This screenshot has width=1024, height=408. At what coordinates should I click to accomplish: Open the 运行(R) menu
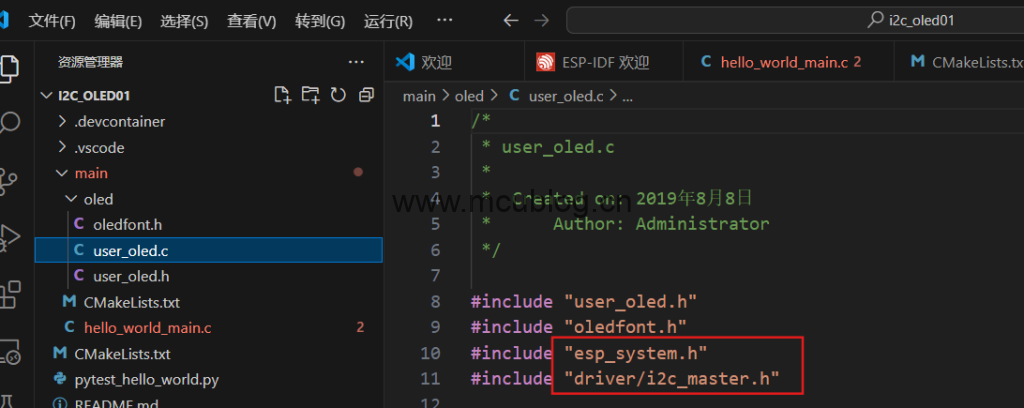pos(388,21)
